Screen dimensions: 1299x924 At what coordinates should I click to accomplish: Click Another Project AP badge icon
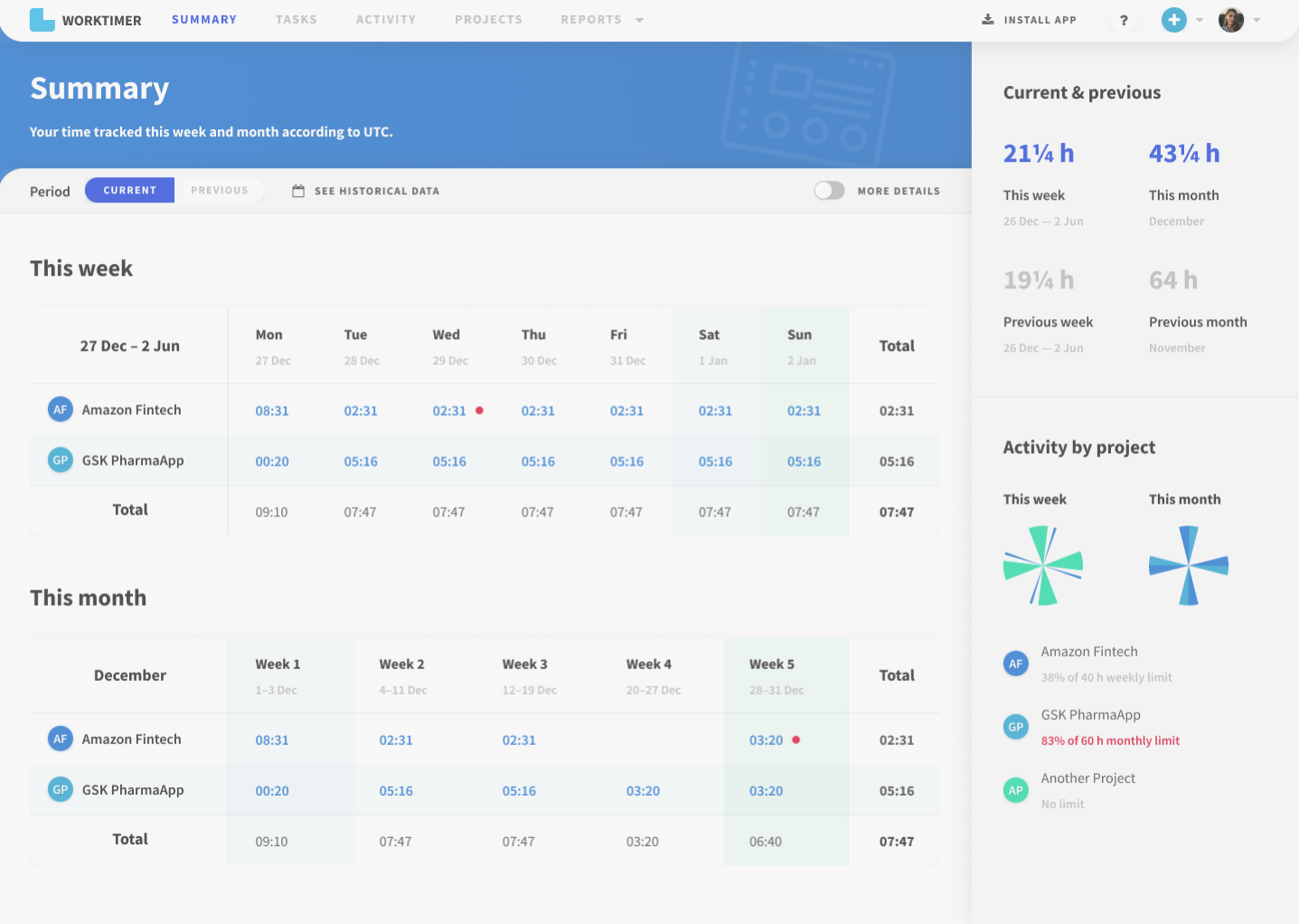[1016, 790]
